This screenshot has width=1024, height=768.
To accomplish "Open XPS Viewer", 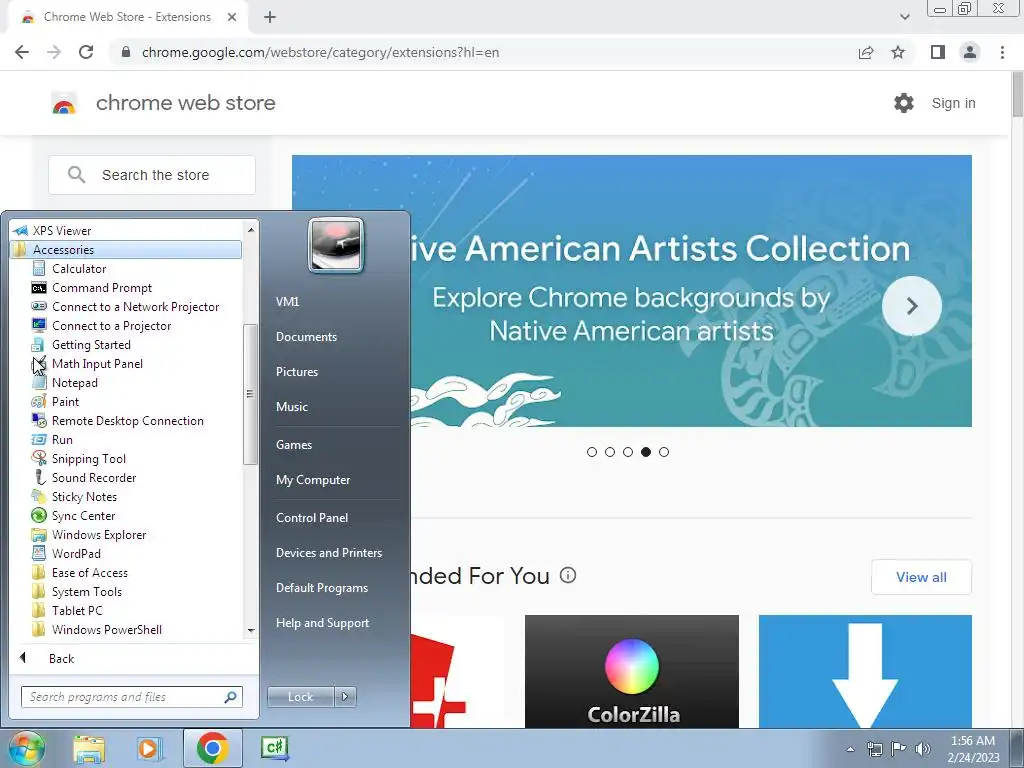I will tap(61, 230).
